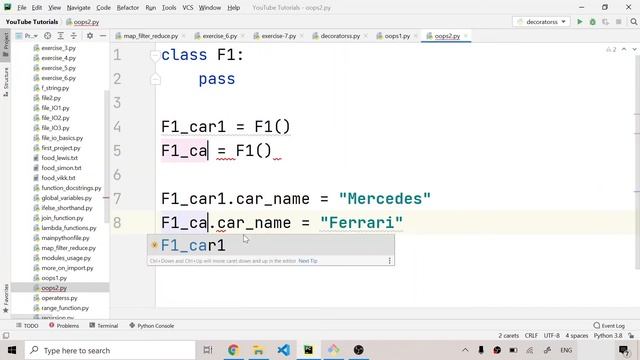This screenshot has height=360, width=640.
Task: Click the locate-file target icon in Project panel
Action: pos(48,36)
